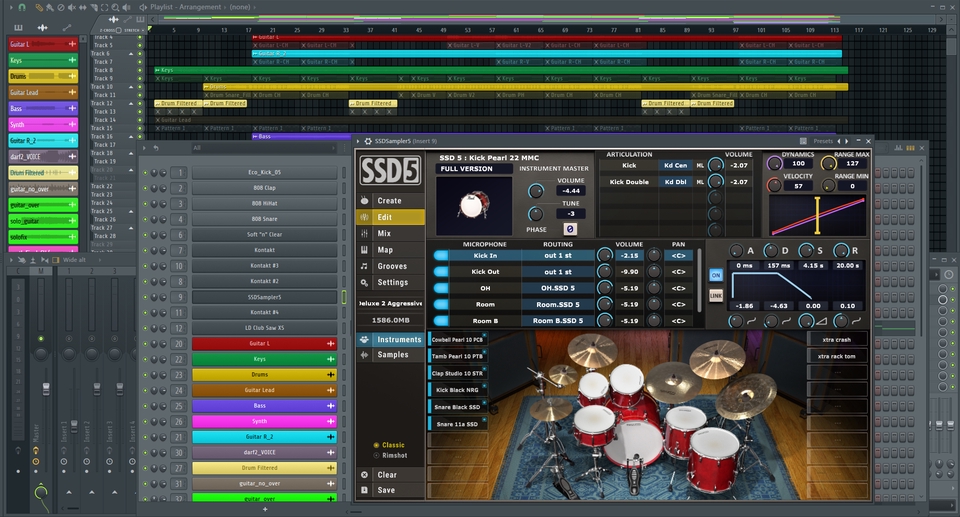The width and height of the screenshot is (960, 517).
Task: Show automation clips with the picker icon
Action: coord(66,28)
